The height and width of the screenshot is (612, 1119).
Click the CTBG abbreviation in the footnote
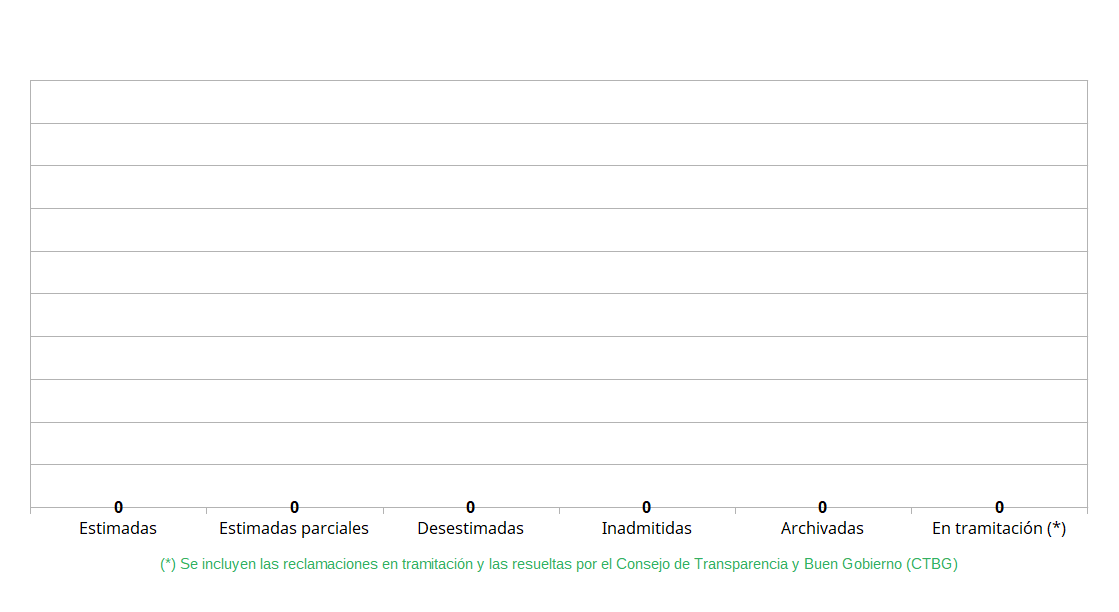pos(932,564)
